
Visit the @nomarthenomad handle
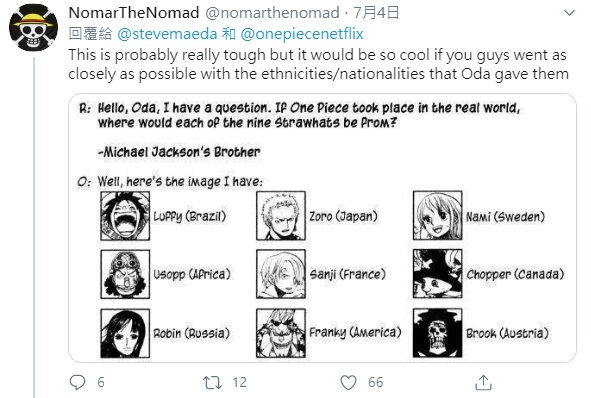coord(272,13)
